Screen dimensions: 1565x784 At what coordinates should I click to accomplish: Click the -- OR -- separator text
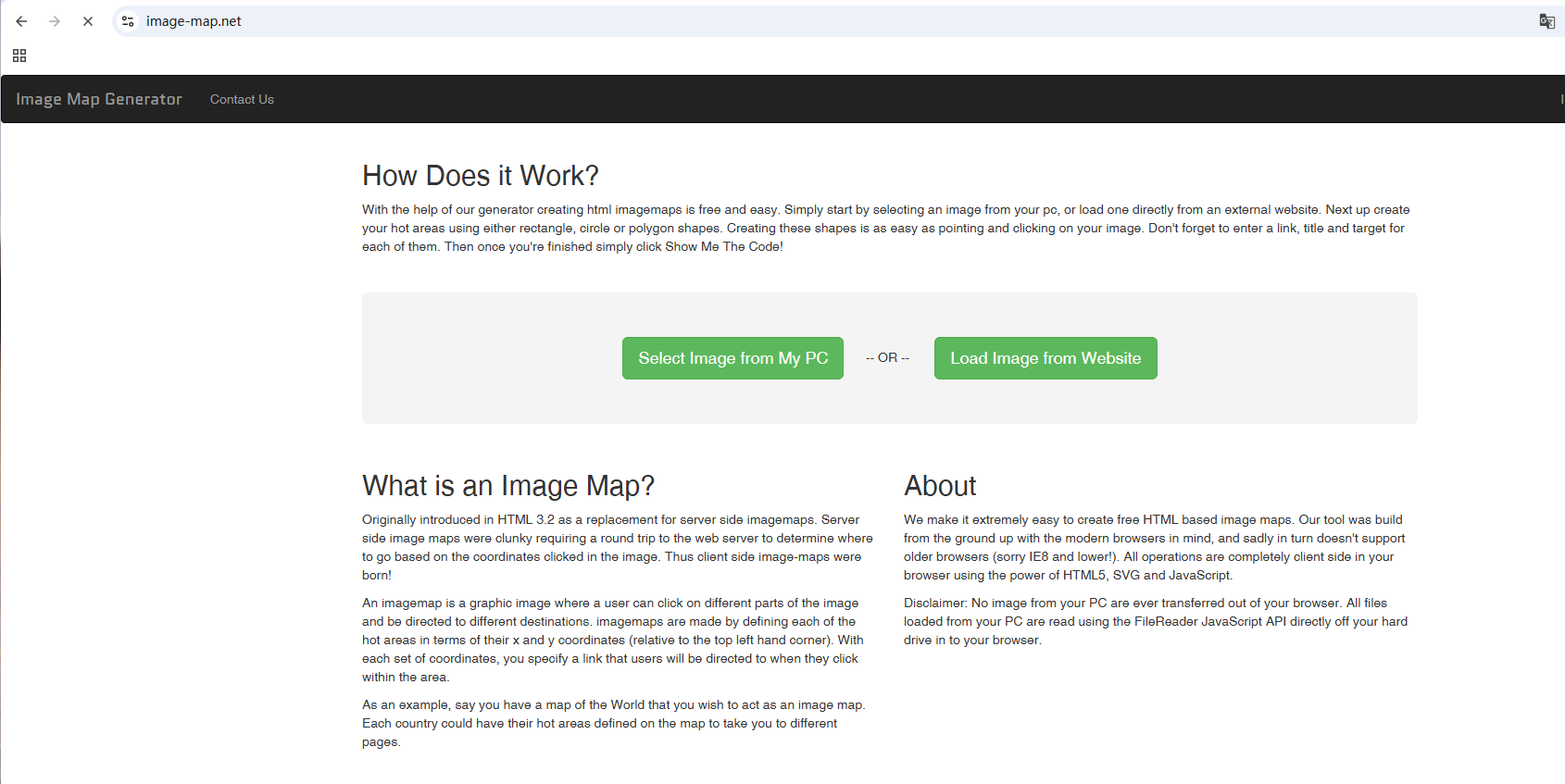point(887,357)
